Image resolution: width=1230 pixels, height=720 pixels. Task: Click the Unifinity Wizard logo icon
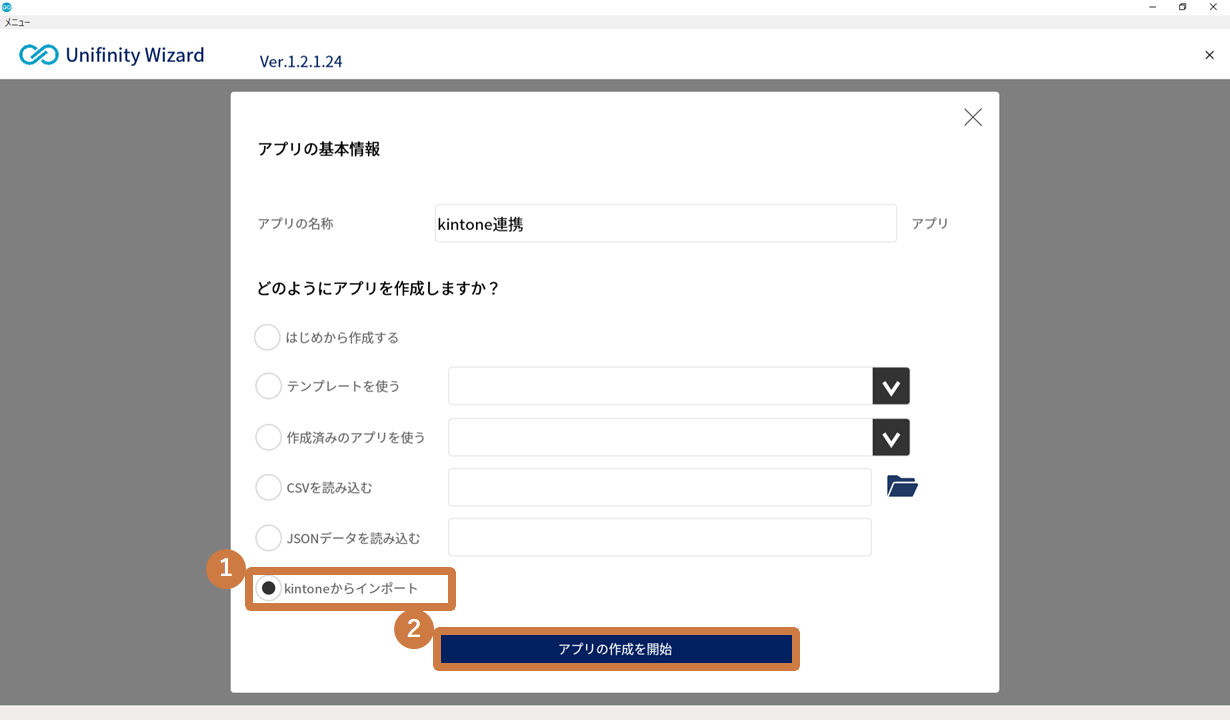point(39,55)
